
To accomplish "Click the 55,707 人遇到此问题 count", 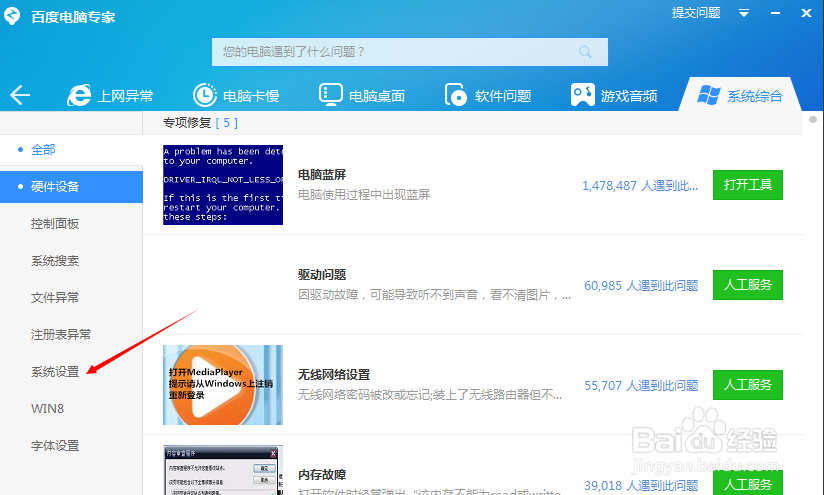I will tap(641, 385).
